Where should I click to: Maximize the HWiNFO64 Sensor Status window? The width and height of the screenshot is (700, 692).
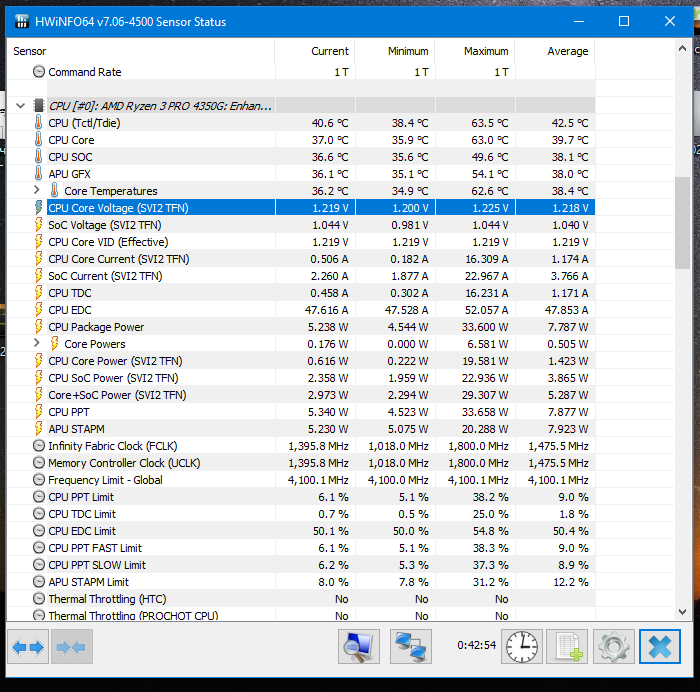[624, 21]
